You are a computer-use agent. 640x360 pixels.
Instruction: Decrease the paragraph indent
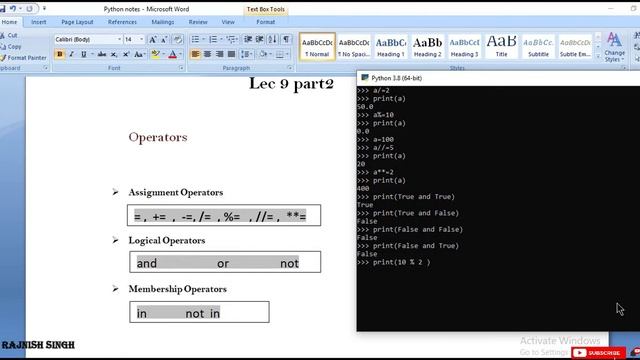click(x=248, y=39)
